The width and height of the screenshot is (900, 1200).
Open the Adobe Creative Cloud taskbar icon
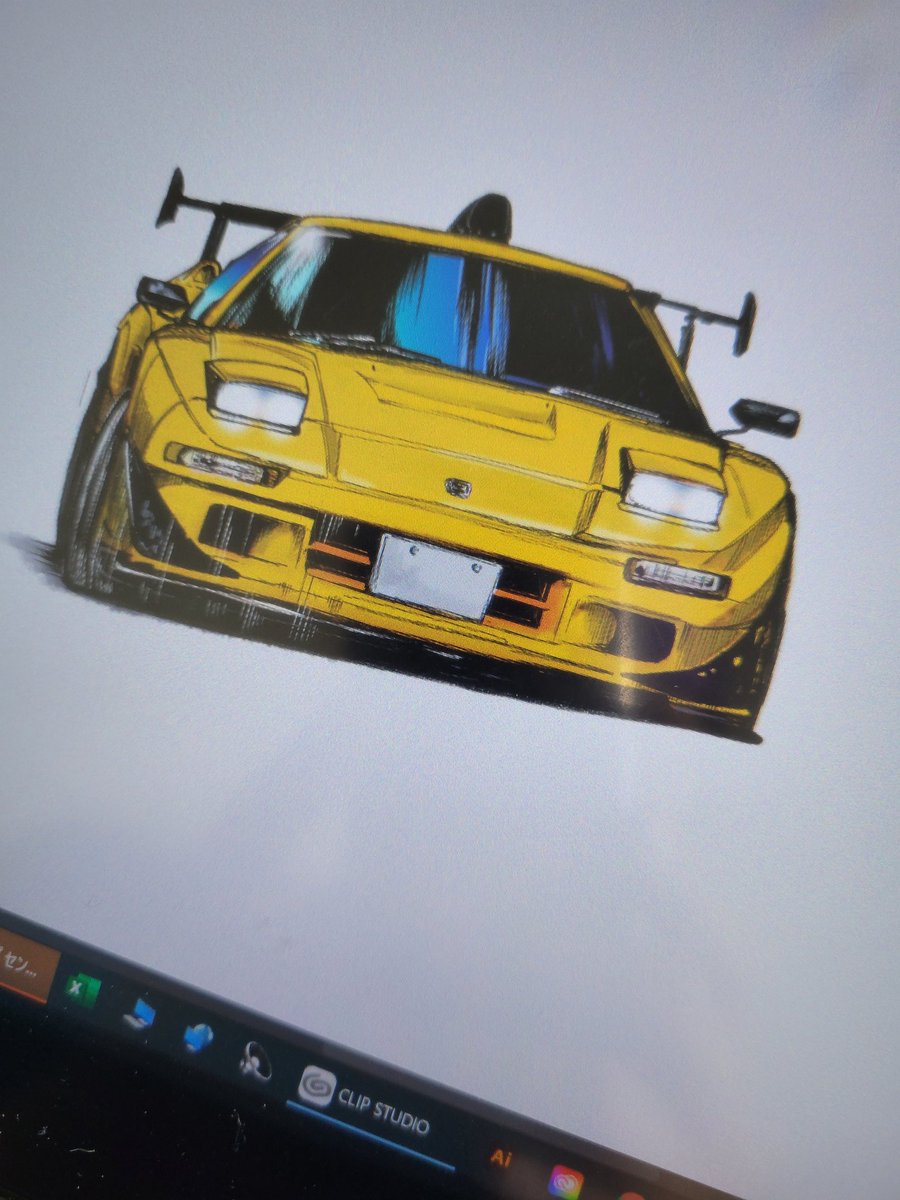565,1182
